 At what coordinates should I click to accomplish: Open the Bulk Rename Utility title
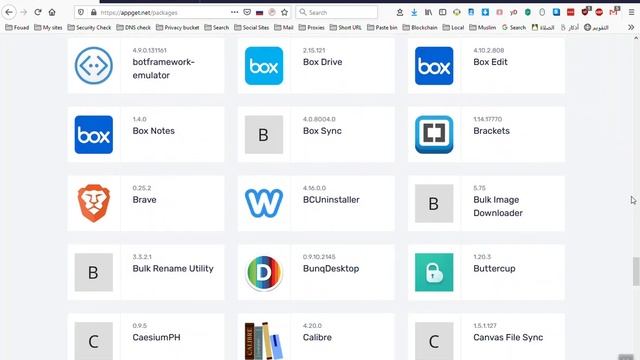click(x=173, y=269)
